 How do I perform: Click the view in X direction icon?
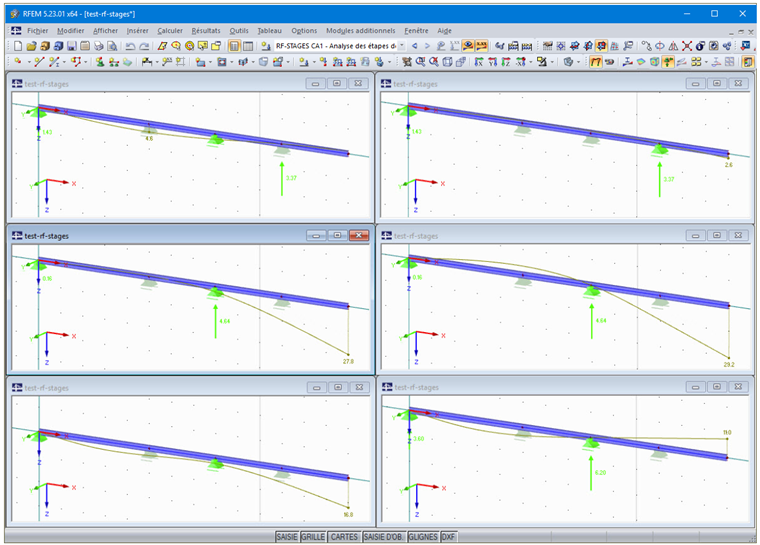pos(479,62)
